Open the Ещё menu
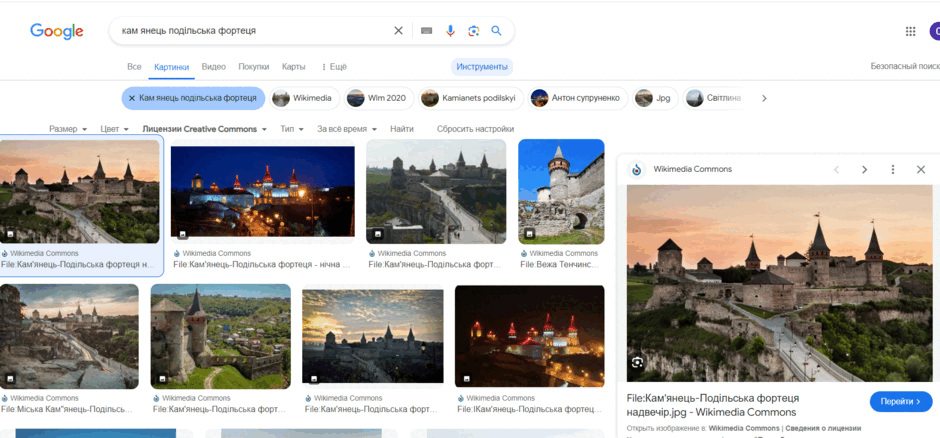Screen dimensions: 940x438 (x=335, y=67)
